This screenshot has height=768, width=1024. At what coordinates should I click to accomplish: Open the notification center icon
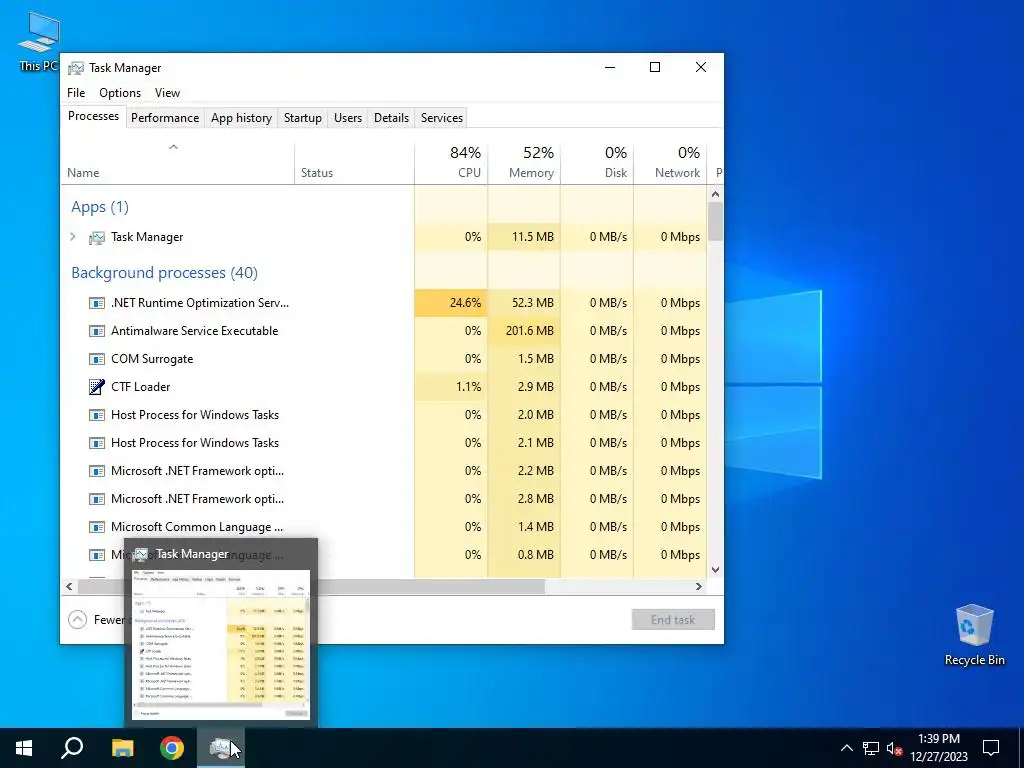pyautogui.click(x=991, y=748)
